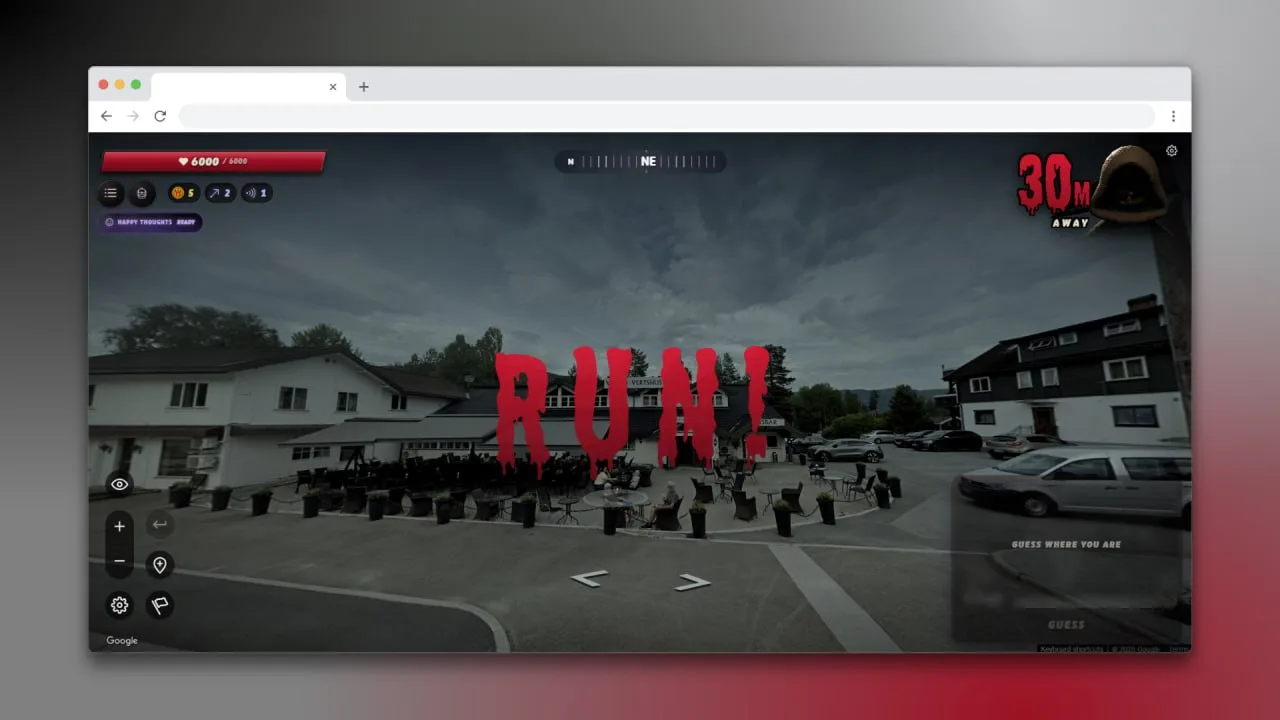
Task: Open the top-right small settings gear
Action: tap(1172, 151)
